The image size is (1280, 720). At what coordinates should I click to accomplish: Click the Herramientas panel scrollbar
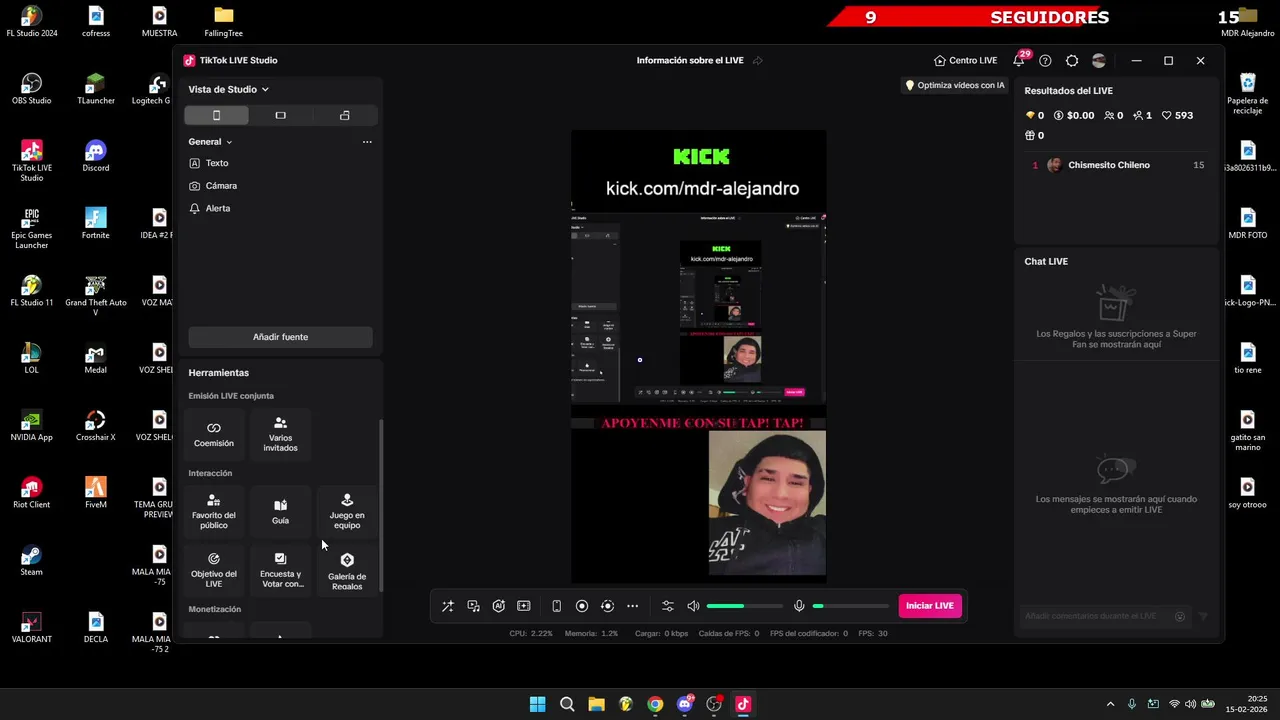(x=381, y=505)
